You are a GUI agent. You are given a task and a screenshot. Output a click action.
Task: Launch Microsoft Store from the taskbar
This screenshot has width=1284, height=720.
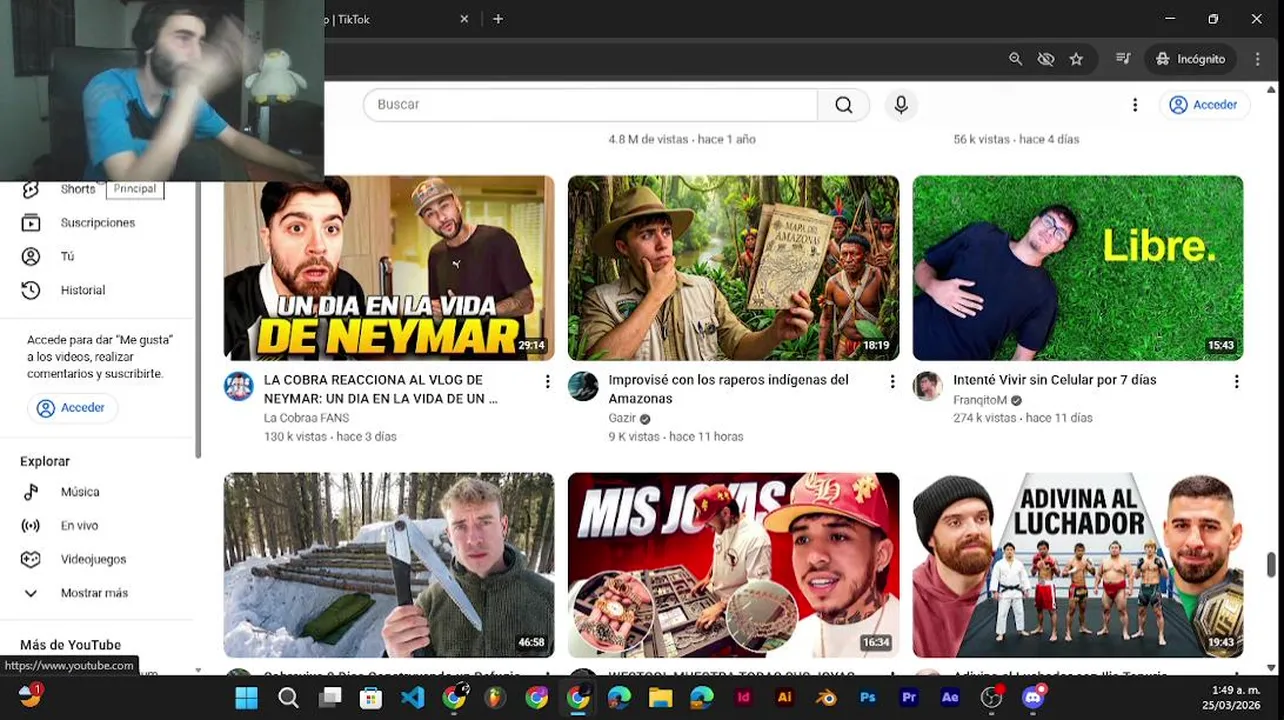371,698
